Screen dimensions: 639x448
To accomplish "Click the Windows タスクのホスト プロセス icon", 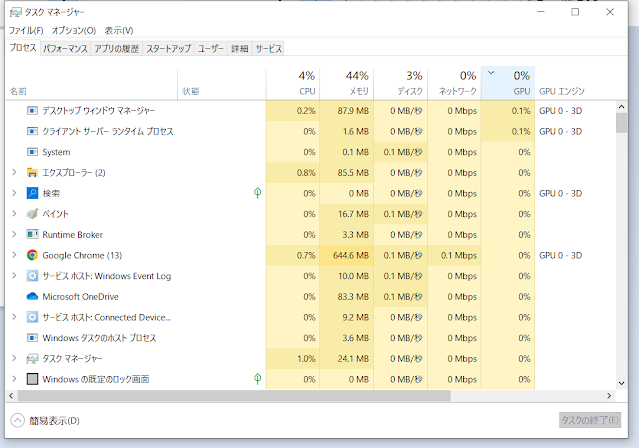I will (32, 338).
